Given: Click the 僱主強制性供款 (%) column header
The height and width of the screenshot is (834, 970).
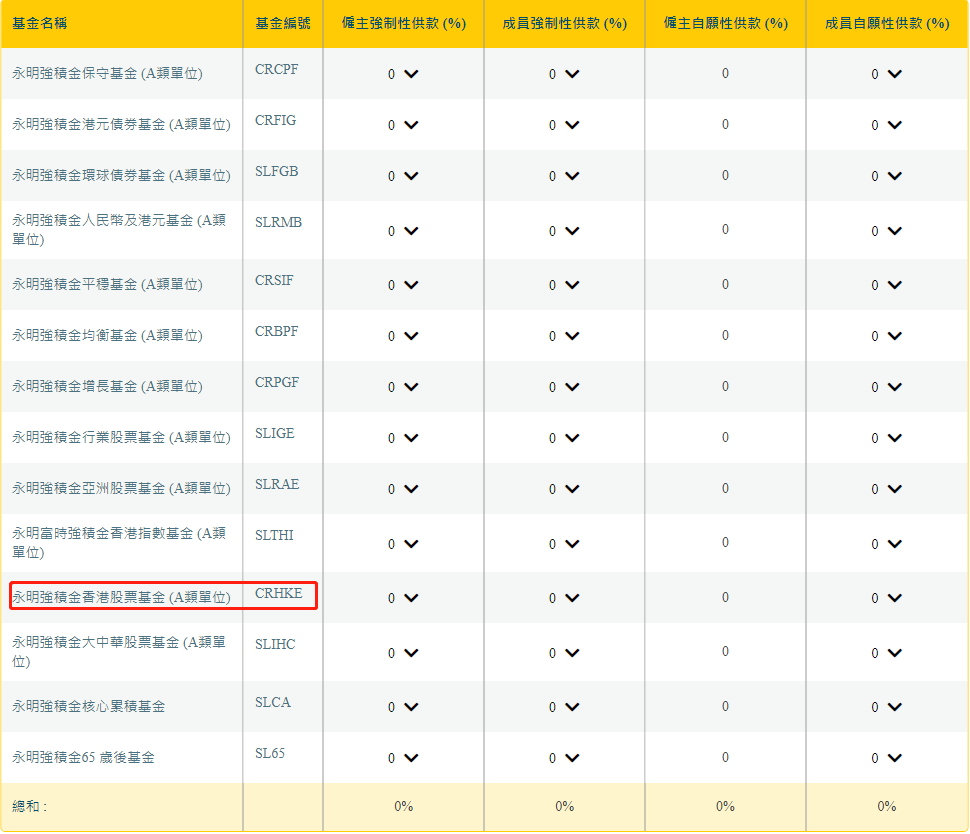Looking at the screenshot, I should pyautogui.click(x=404, y=24).
